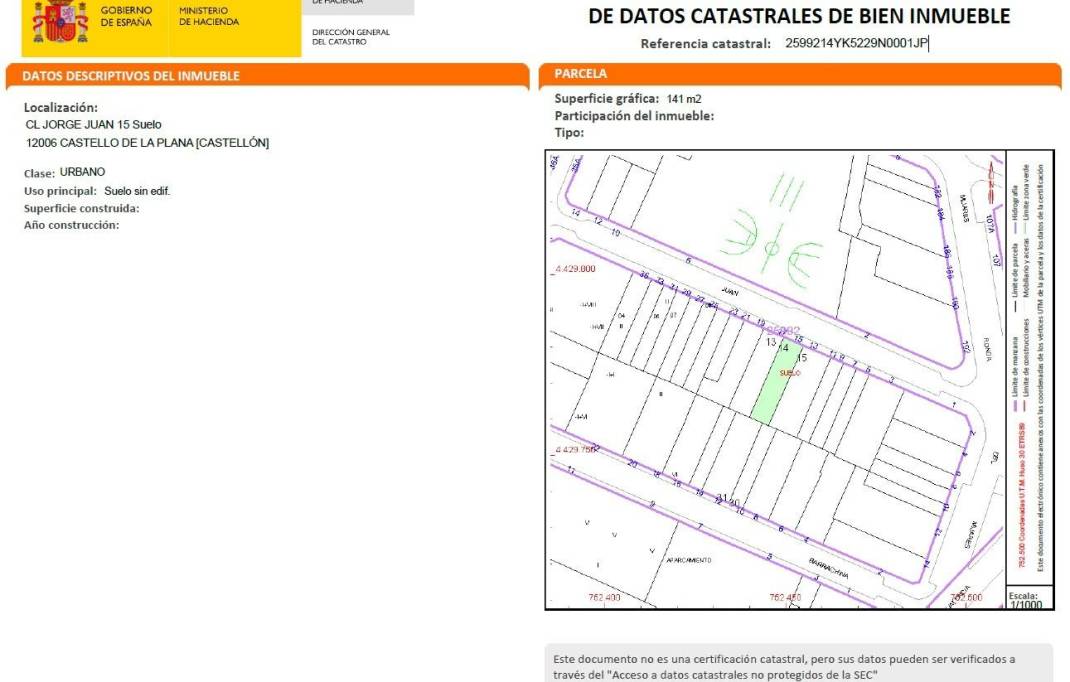Click the 'Localización:' label
Screen dimensions: 1070x682
(61, 107)
